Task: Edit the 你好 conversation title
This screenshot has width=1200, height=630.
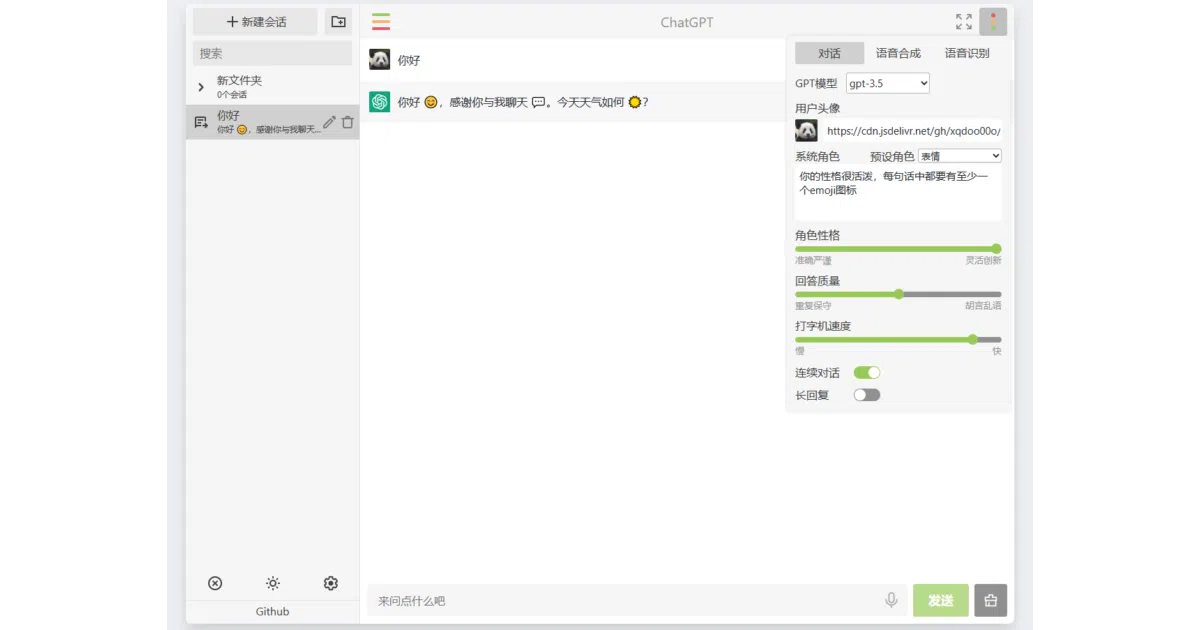Action: pos(329,122)
